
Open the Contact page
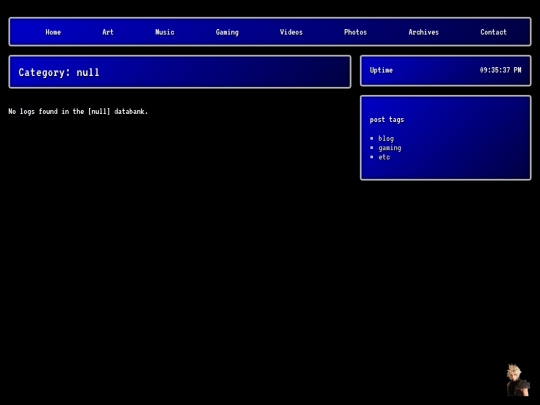point(494,32)
